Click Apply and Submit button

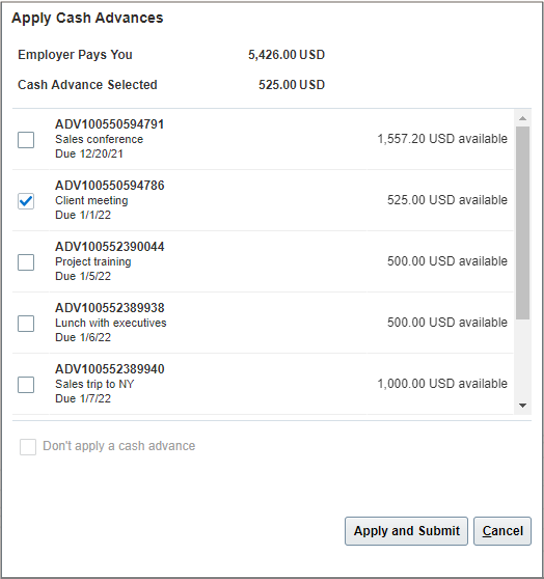click(406, 531)
